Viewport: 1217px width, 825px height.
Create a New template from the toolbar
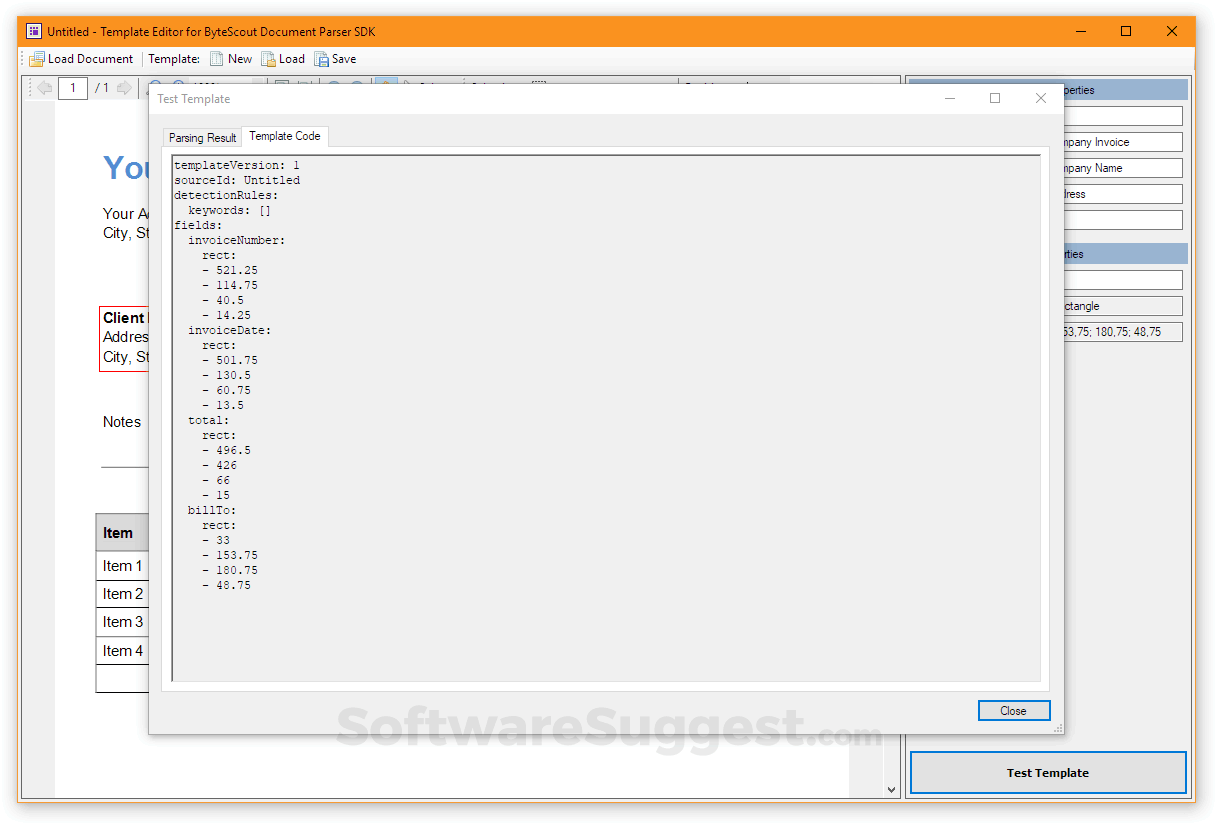(231, 59)
